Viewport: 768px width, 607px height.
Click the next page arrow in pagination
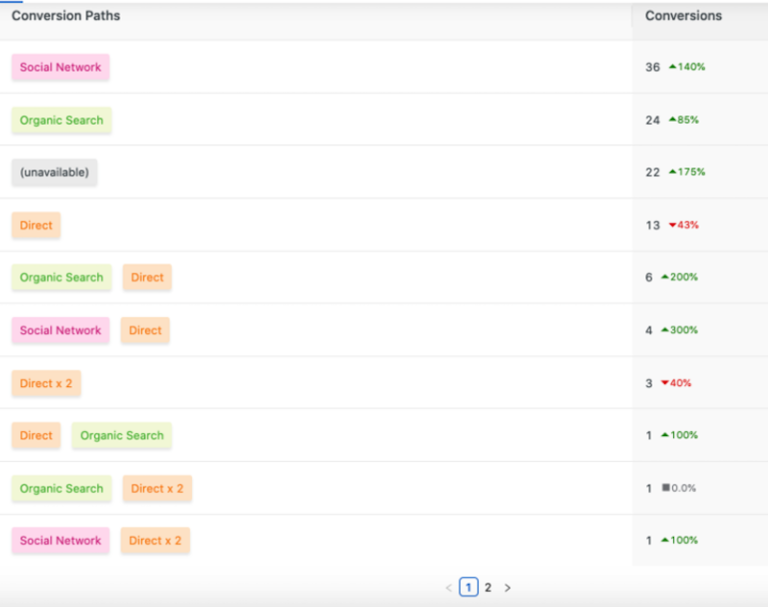coord(507,588)
